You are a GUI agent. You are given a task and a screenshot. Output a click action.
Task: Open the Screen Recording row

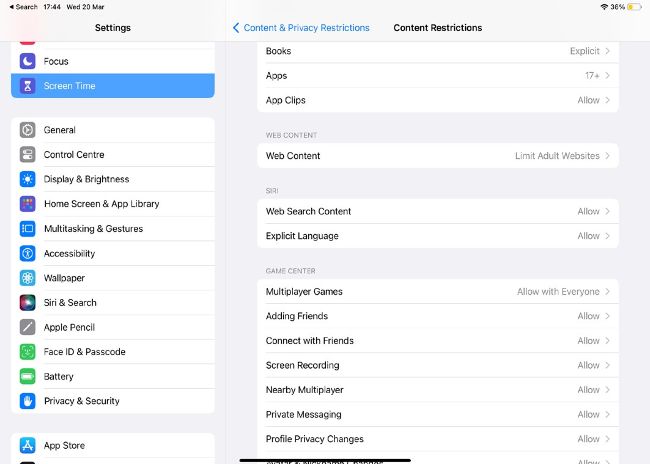pos(437,365)
